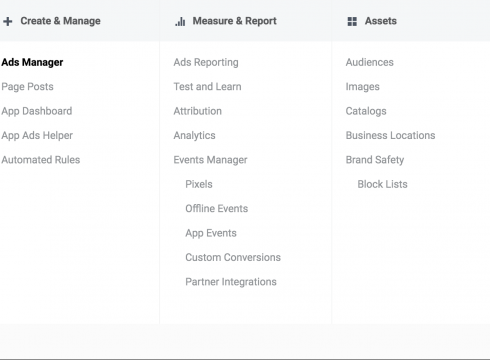Open the Attribution tool
This screenshot has height=360, width=490.
(x=198, y=111)
